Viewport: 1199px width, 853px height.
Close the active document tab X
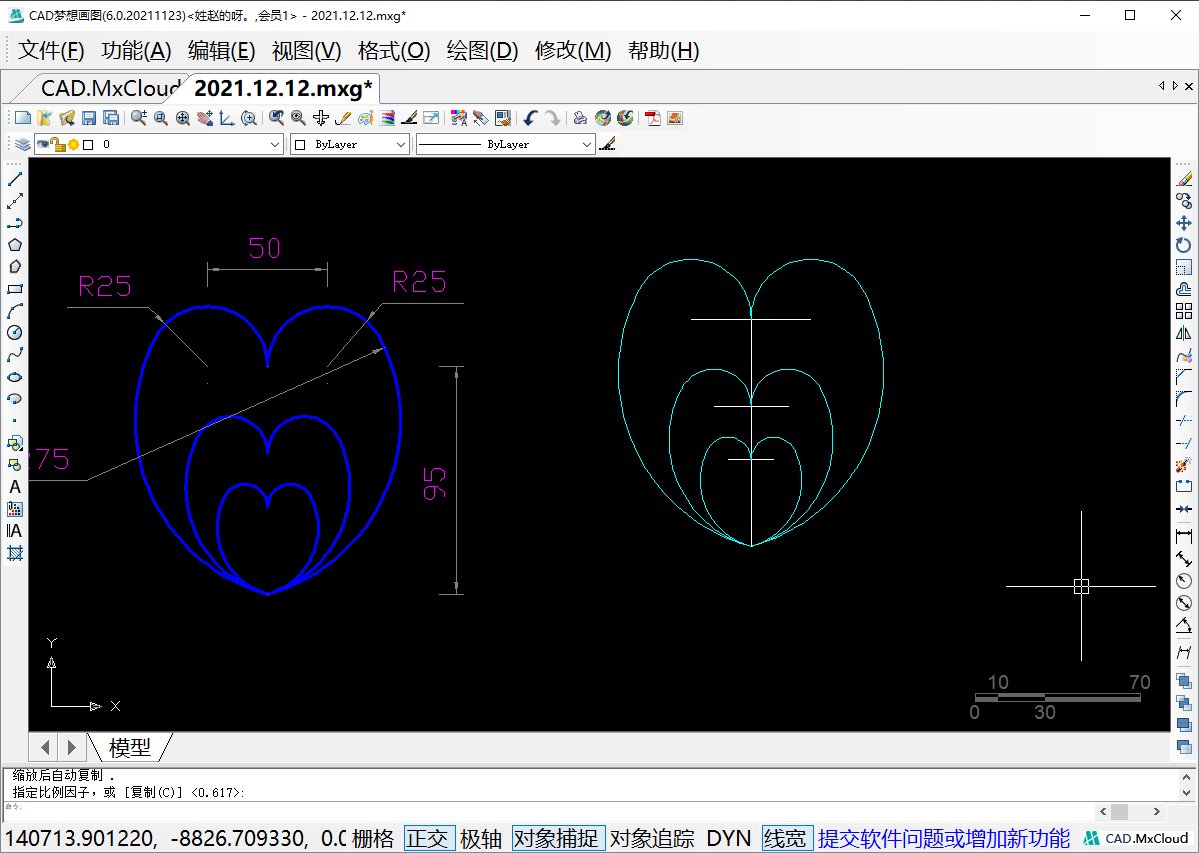(1189, 86)
